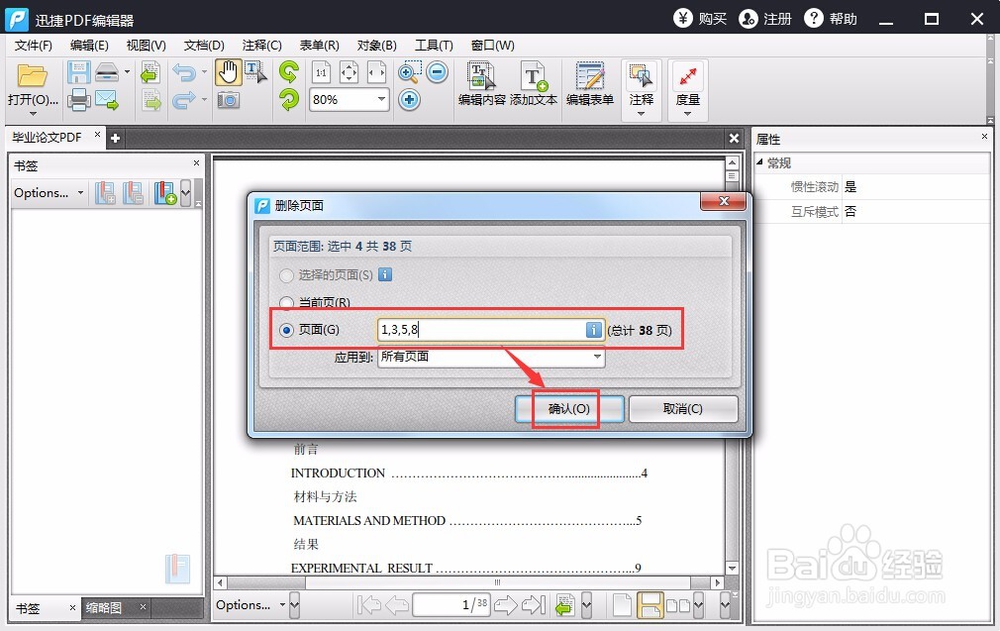
Task: Open the undo history dropdown arrow
Action: (204, 72)
